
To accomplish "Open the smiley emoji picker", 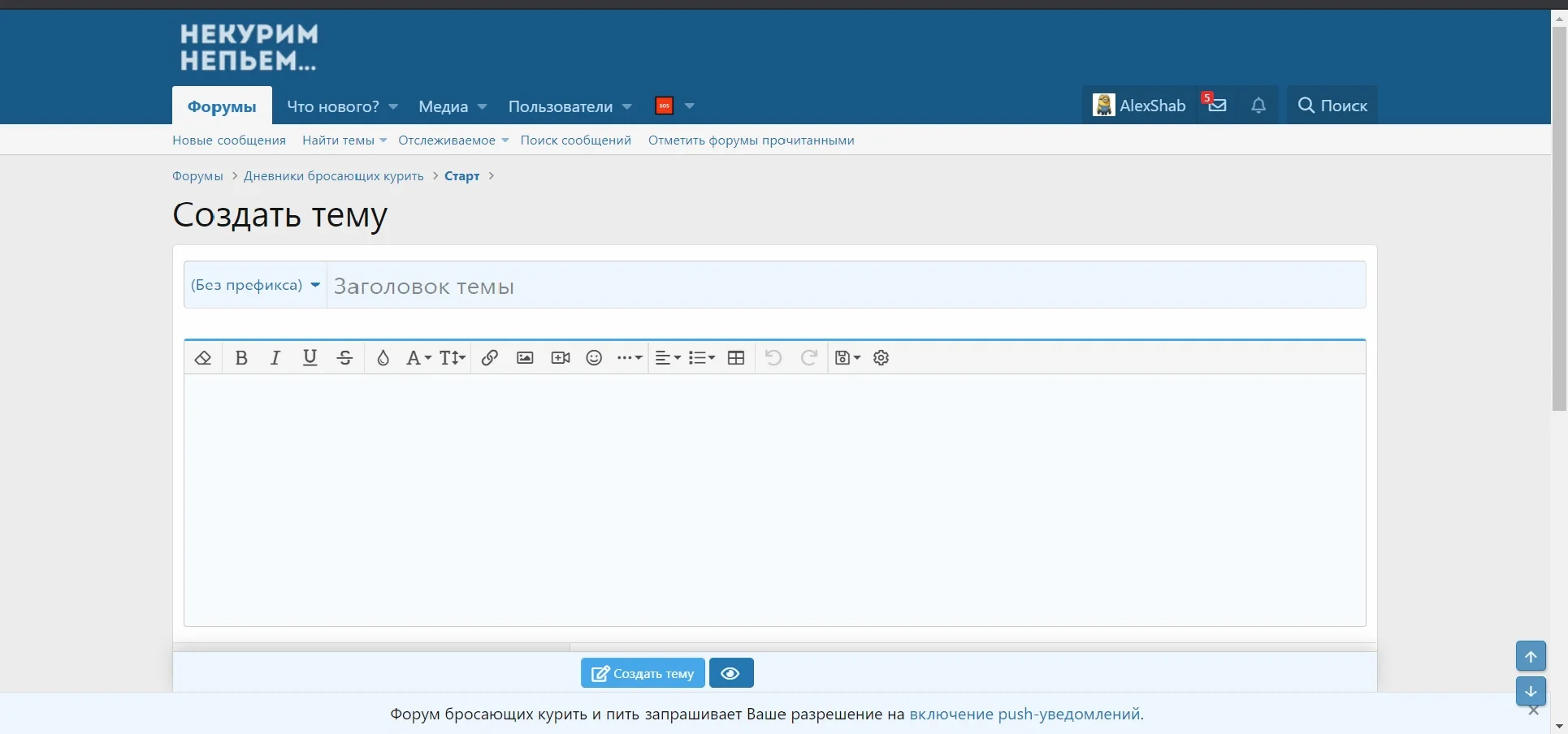I will (594, 358).
